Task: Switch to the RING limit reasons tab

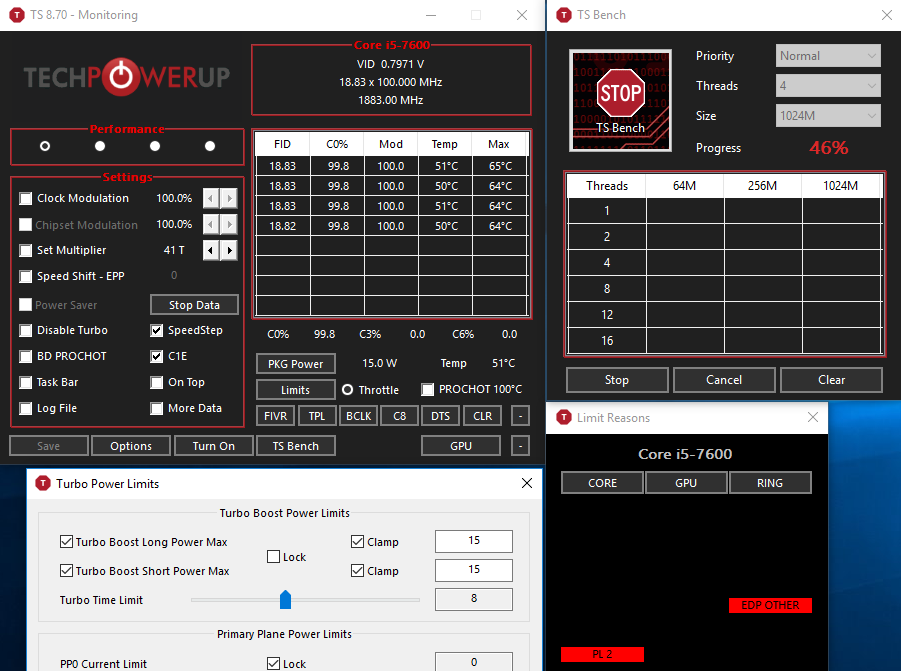Action: coord(770,483)
